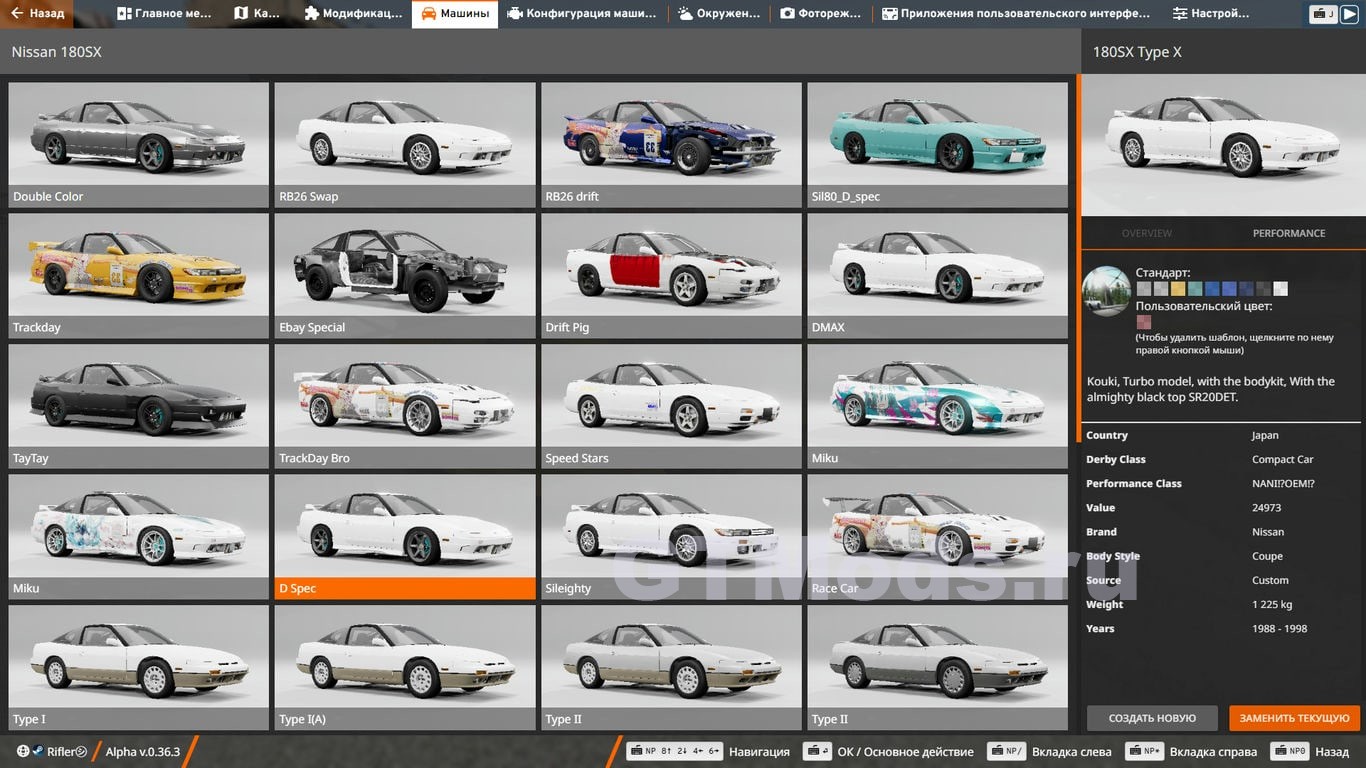This screenshot has width=1366, height=768.
Task: Open the Карта tab with map icon
Action: point(256,14)
